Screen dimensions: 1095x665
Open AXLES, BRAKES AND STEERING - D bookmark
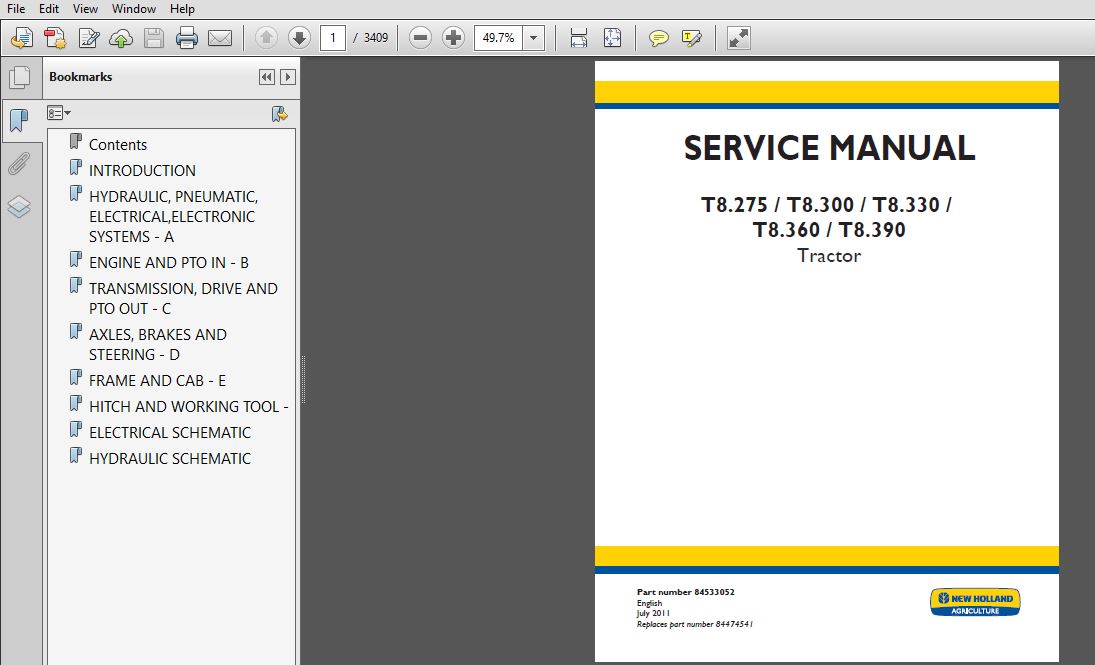(158, 344)
